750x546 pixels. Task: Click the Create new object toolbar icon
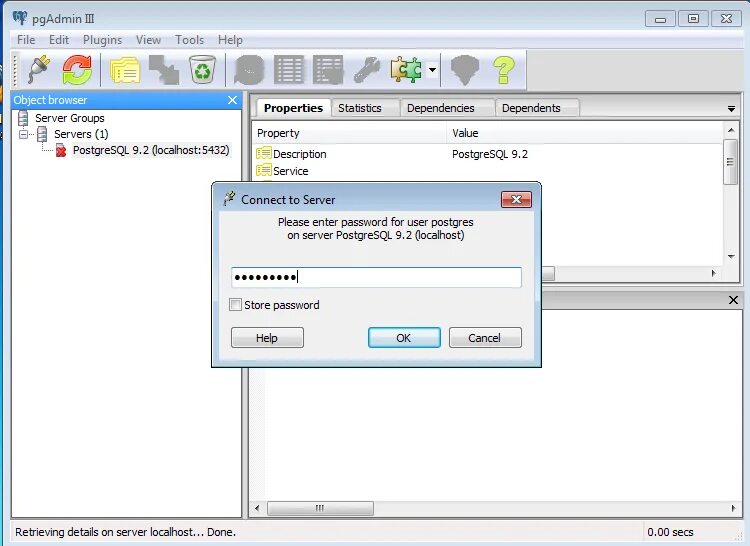164,70
